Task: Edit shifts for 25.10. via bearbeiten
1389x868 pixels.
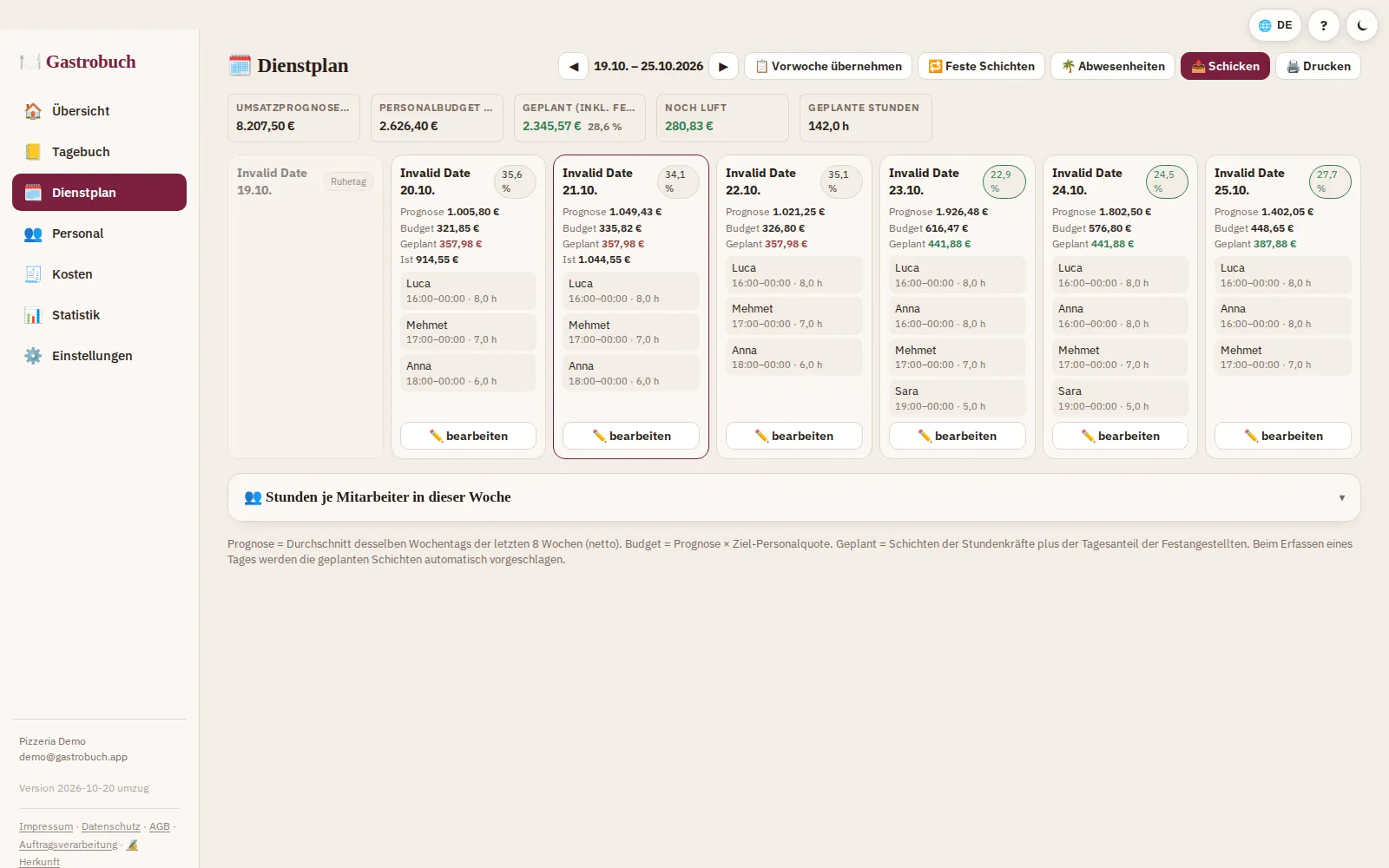Action: [1283, 436]
